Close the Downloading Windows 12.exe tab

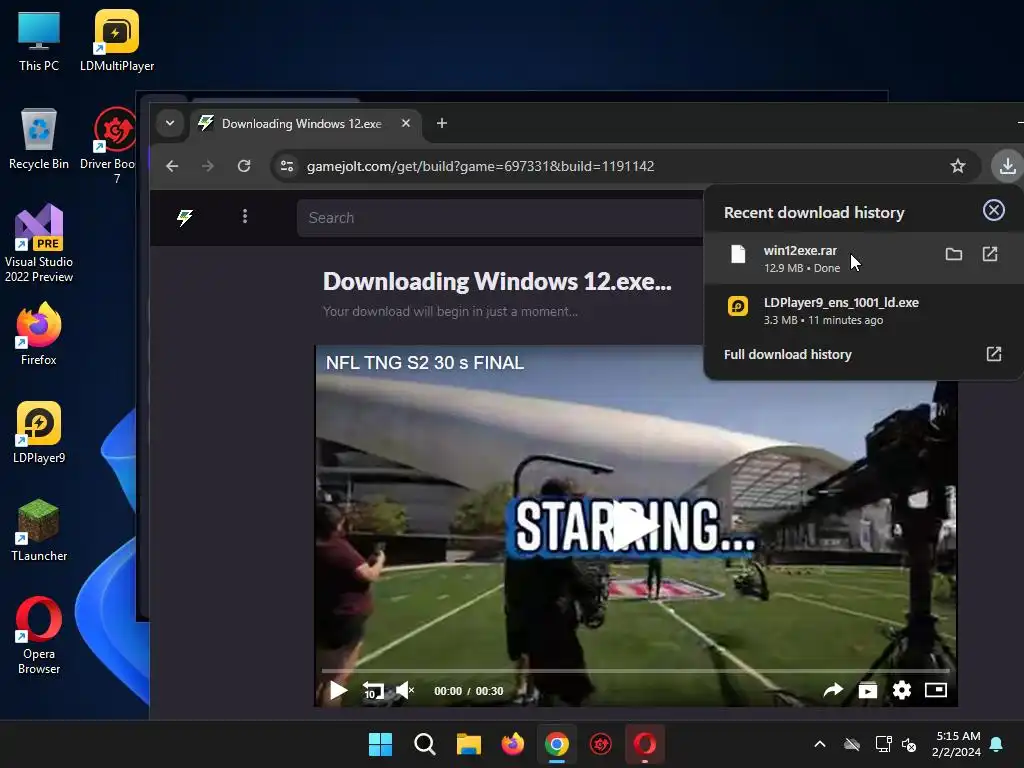406,123
